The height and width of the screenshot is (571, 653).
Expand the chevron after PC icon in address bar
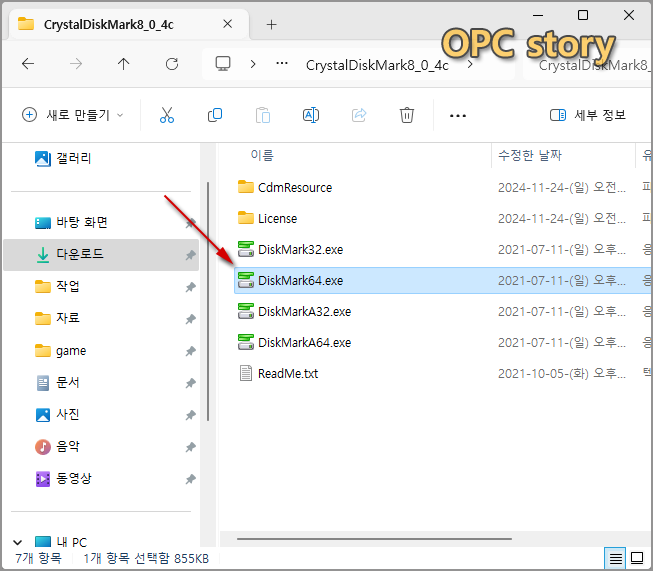tap(253, 64)
